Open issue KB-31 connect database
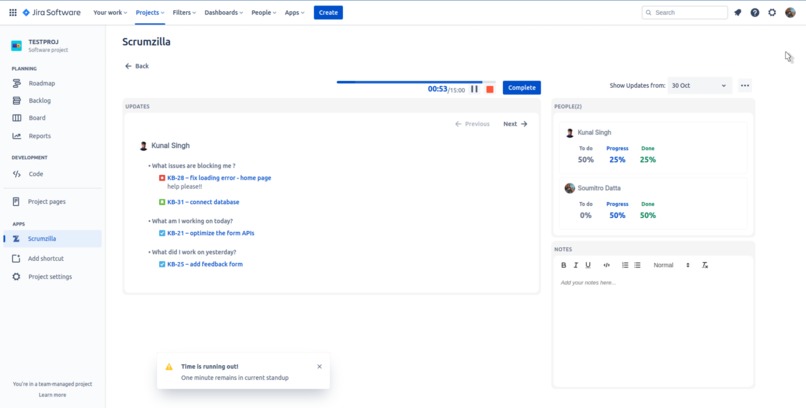 coord(203,202)
